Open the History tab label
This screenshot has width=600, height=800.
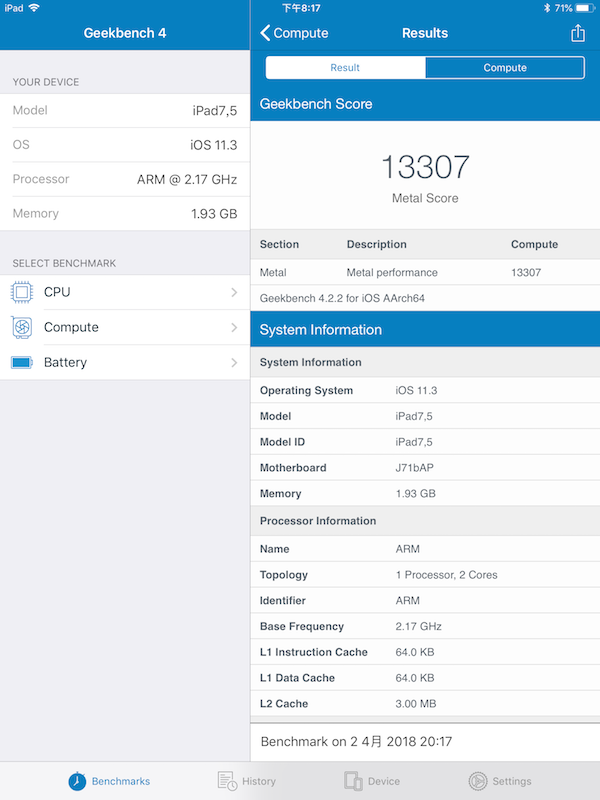[x=258, y=781]
